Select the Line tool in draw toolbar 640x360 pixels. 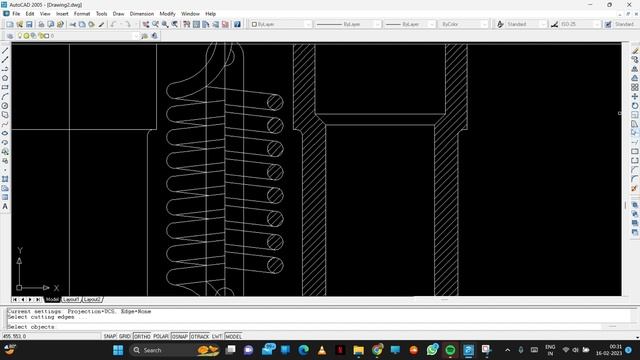(x=5, y=51)
